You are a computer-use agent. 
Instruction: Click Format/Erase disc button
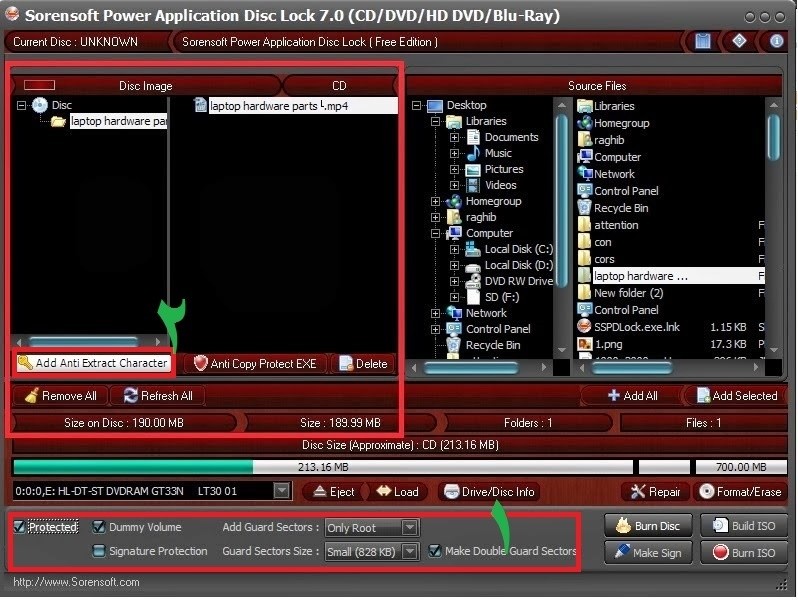coord(737,492)
